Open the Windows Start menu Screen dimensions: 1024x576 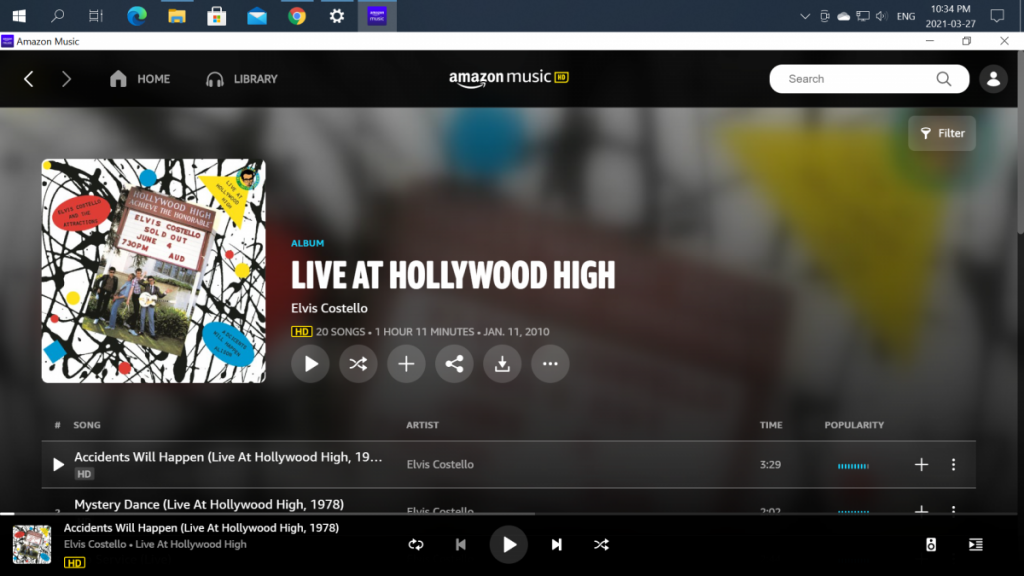point(19,16)
